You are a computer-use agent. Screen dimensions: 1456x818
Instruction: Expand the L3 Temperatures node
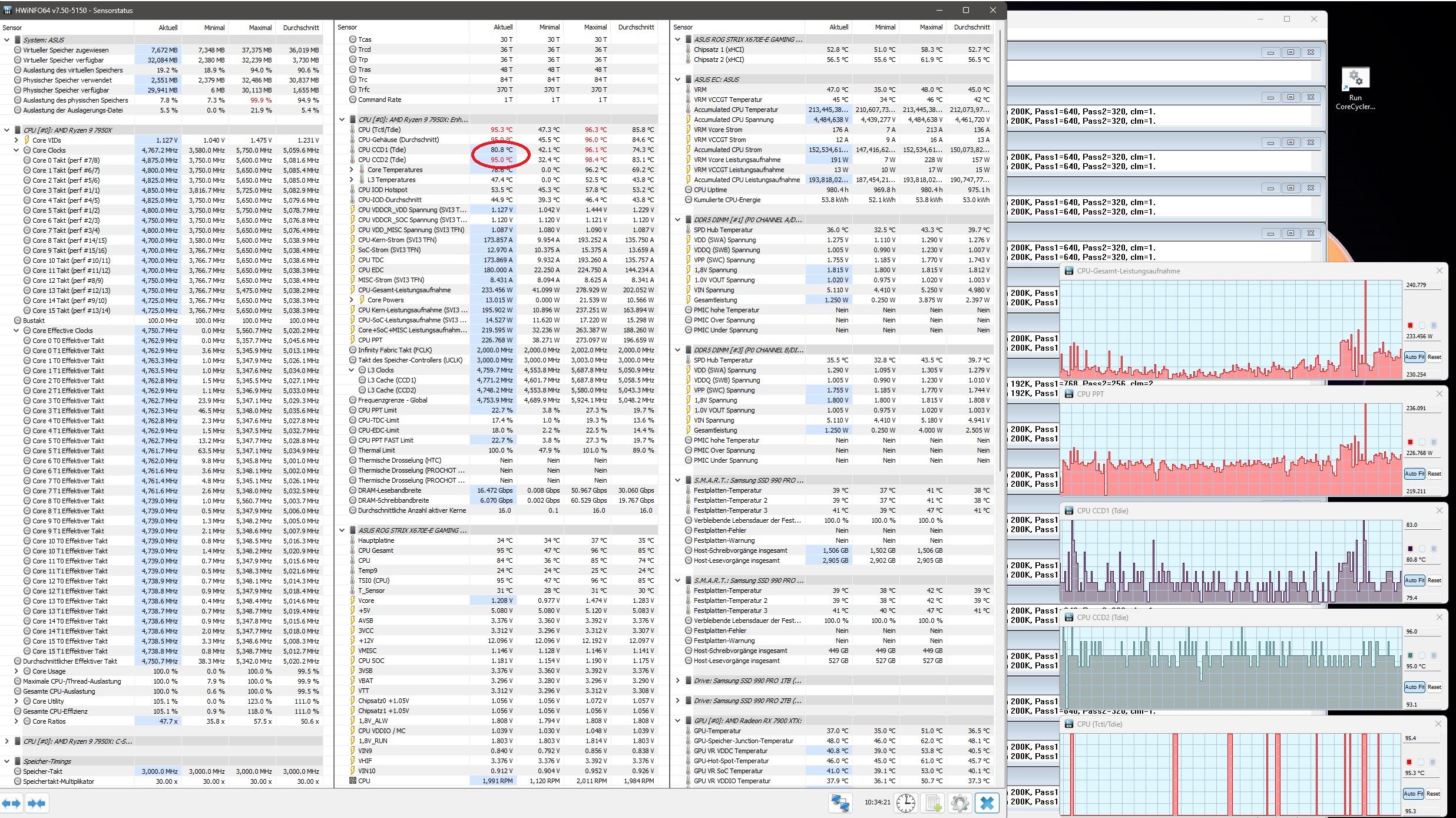pos(352,180)
